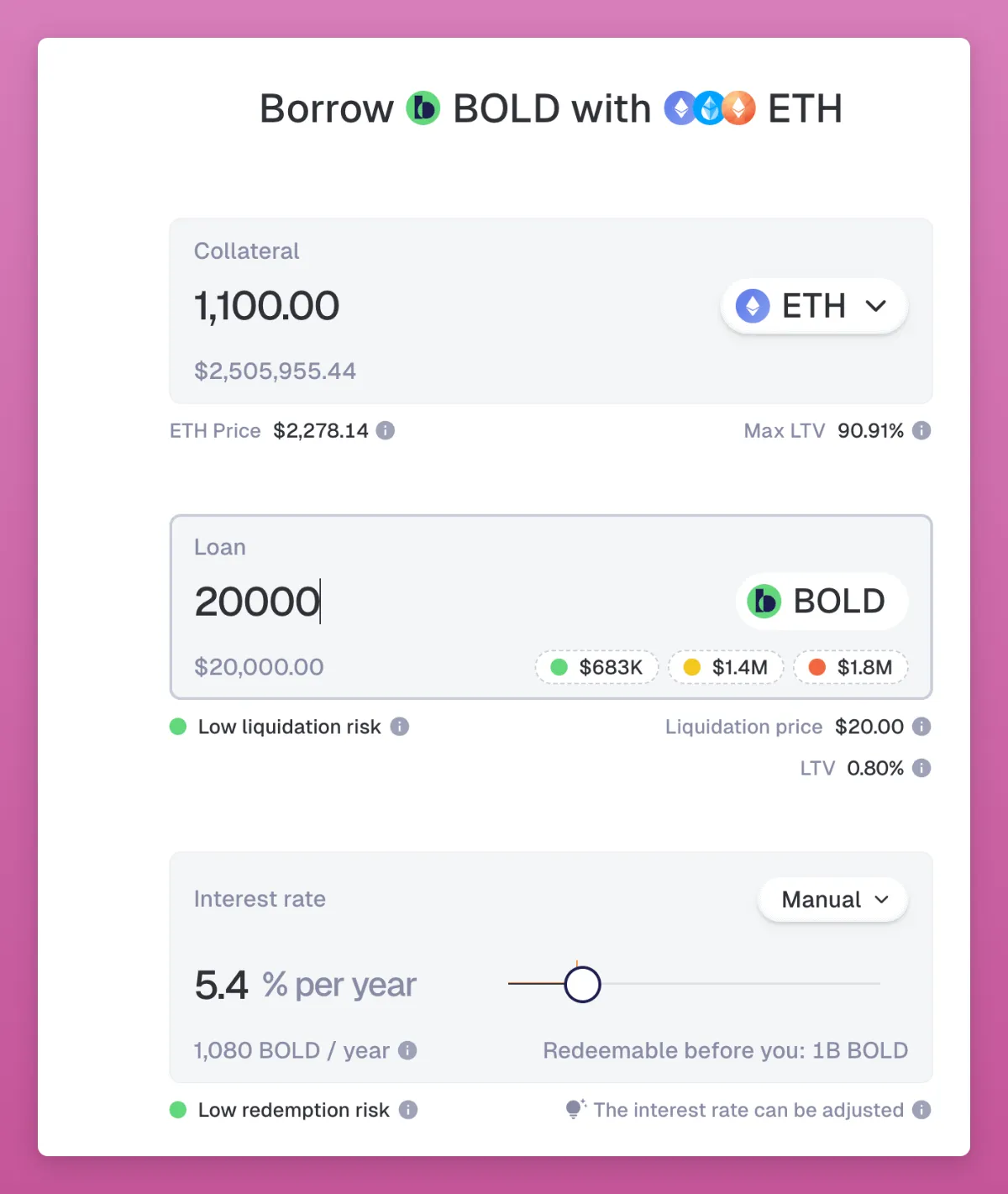
Task: Click the BOLD token badge in Loan box
Action: pos(821,602)
